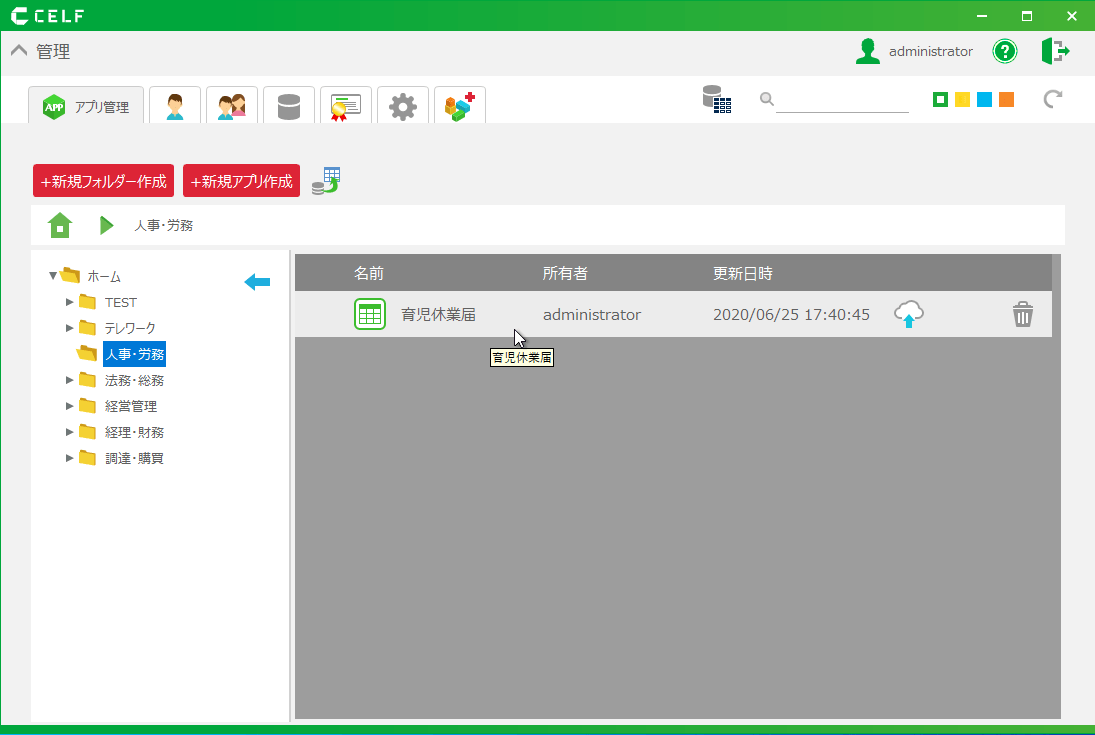Click the database sync icon beside 新規アプリ作成
This screenshot has height=735, width=1095.
(x=326, y=181)
